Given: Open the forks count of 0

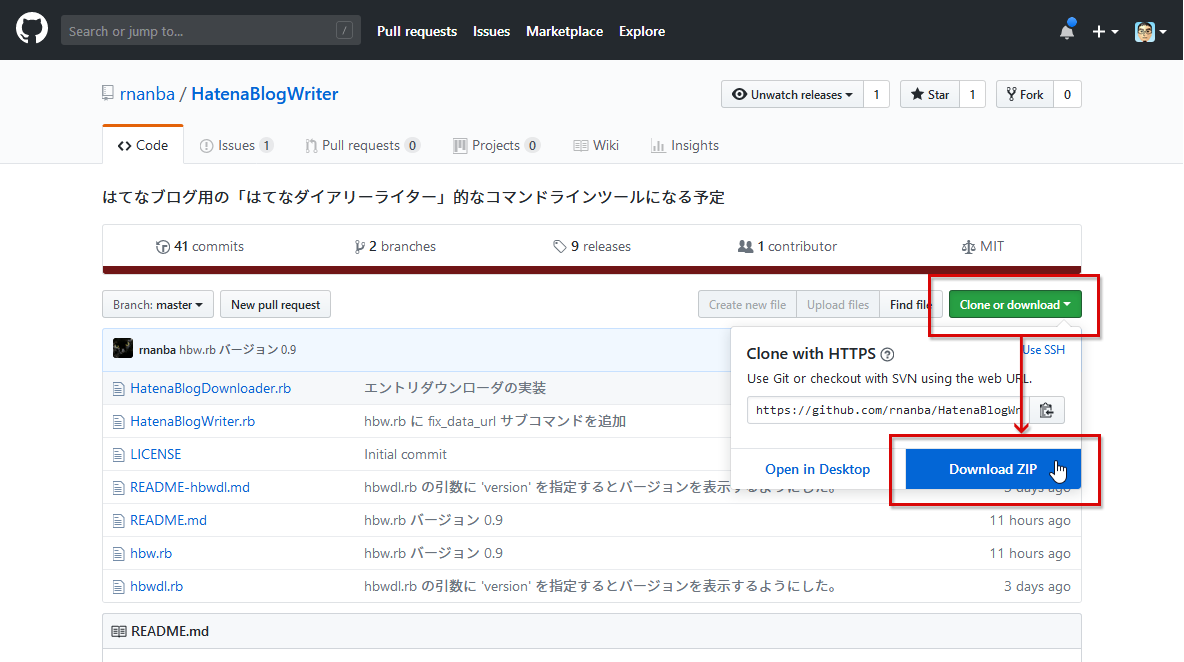Looking at the screenshot, I should 1067,94.
